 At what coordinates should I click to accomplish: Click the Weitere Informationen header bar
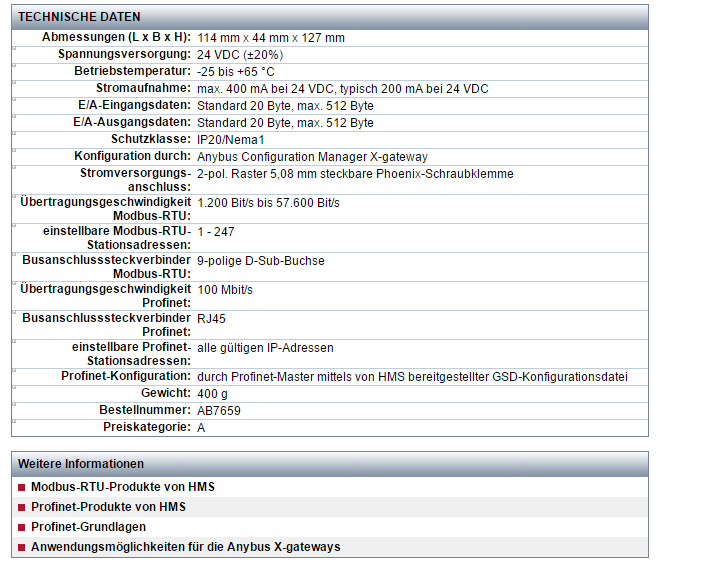[x=330, y=464]
